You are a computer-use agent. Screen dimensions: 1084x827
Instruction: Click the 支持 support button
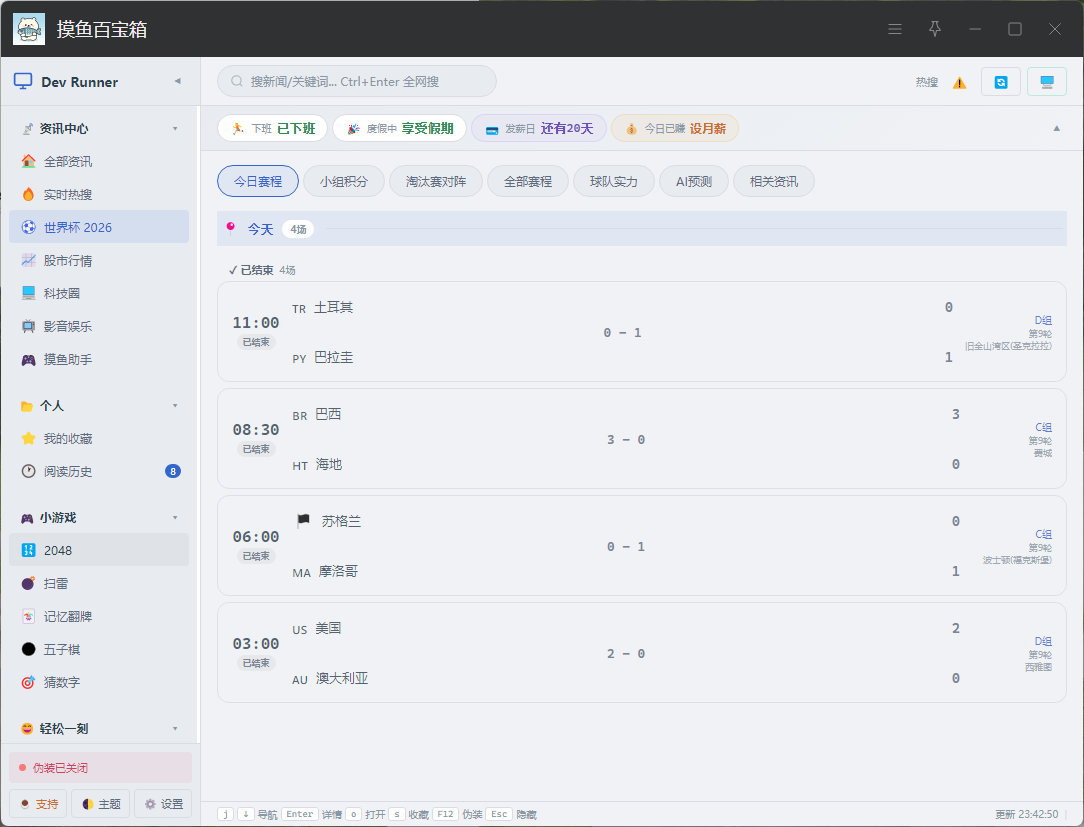(38, 803)
